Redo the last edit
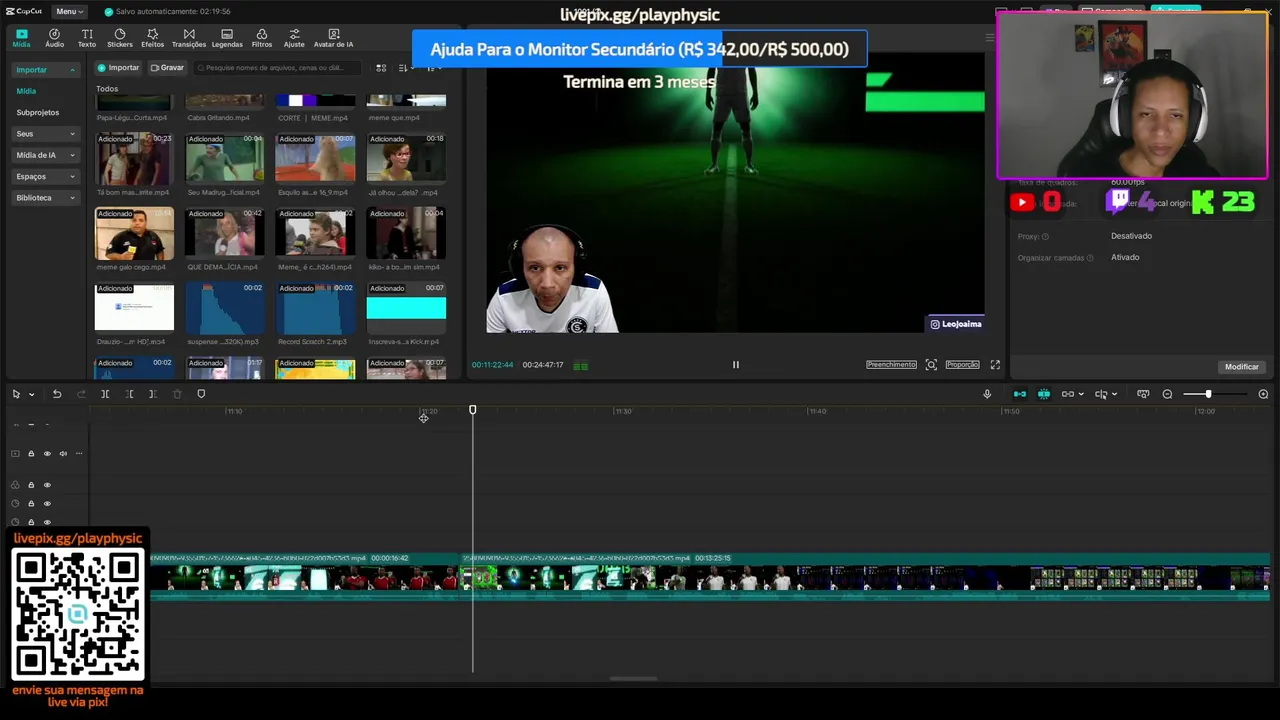 (x=81, y=394)
